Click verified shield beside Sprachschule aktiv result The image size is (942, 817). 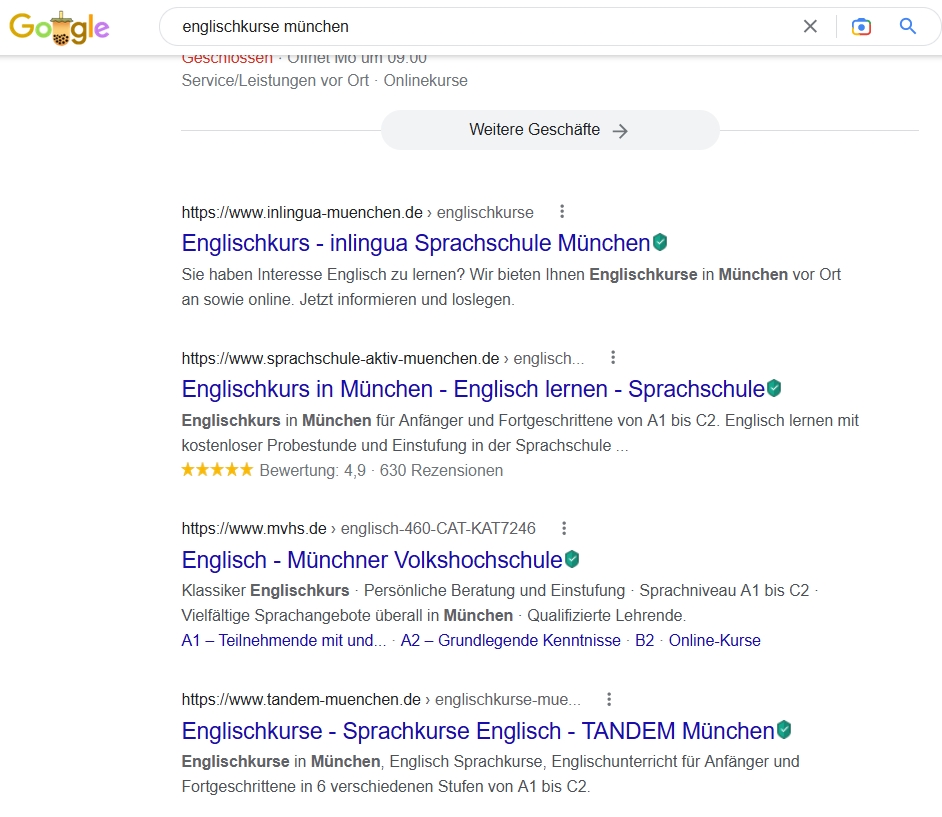pyautogui.click(x=774, y=388)
